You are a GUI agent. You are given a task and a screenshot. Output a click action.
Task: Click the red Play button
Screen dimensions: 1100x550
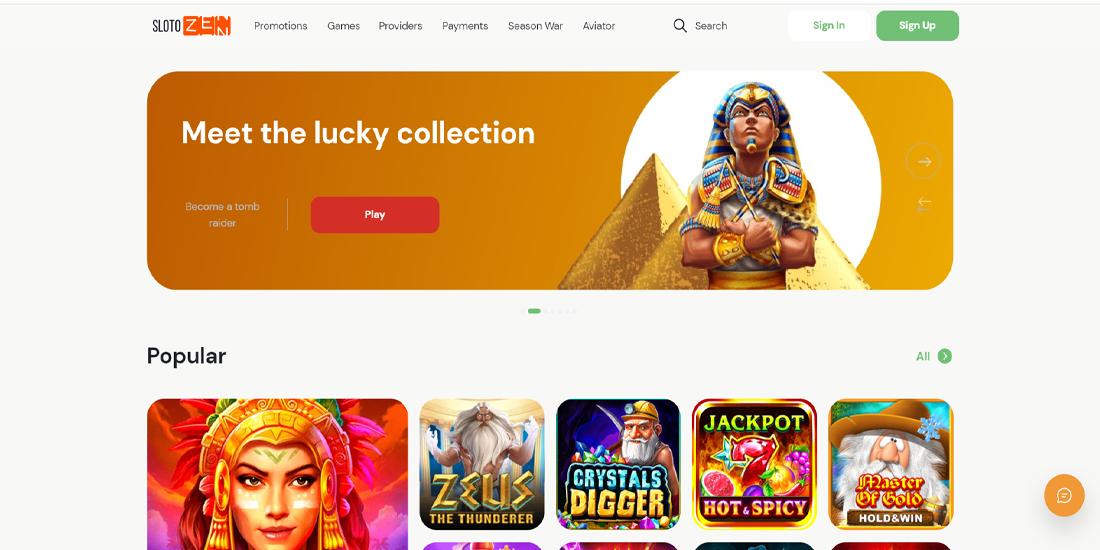375,215
